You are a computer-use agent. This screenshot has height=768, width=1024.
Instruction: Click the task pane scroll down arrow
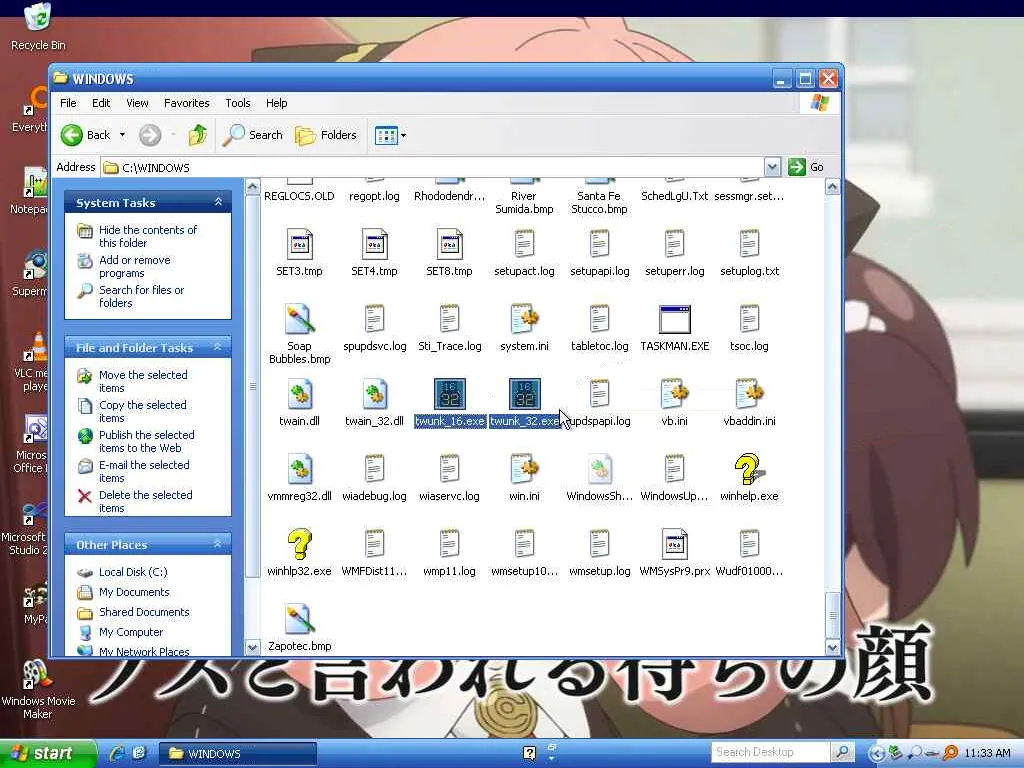(x=252, y=647)
